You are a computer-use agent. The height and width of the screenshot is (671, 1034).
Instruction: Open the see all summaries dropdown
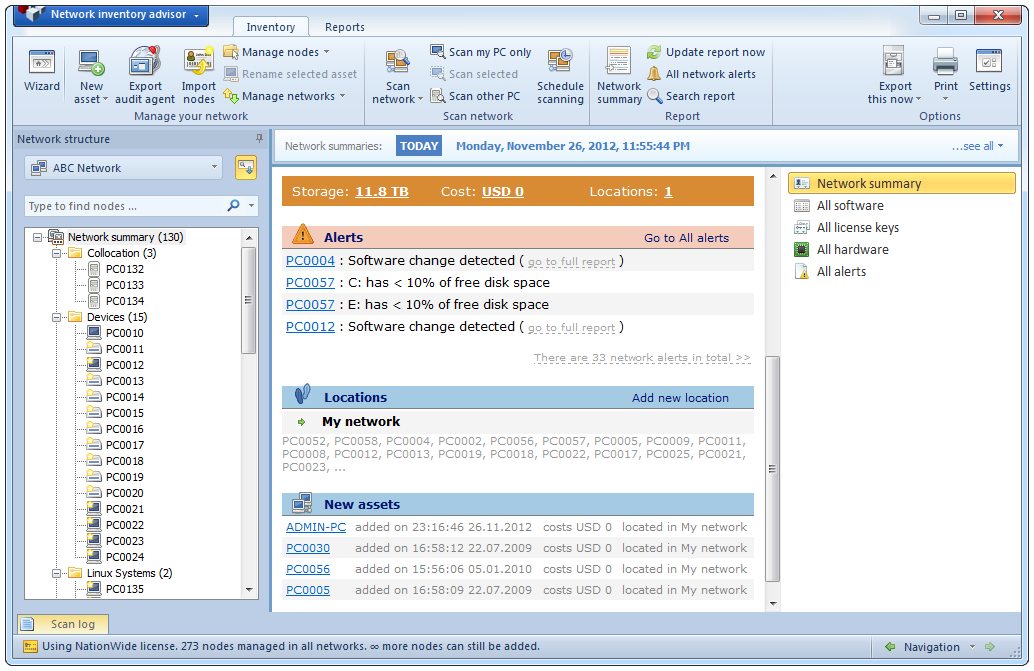tap(977, 146)
